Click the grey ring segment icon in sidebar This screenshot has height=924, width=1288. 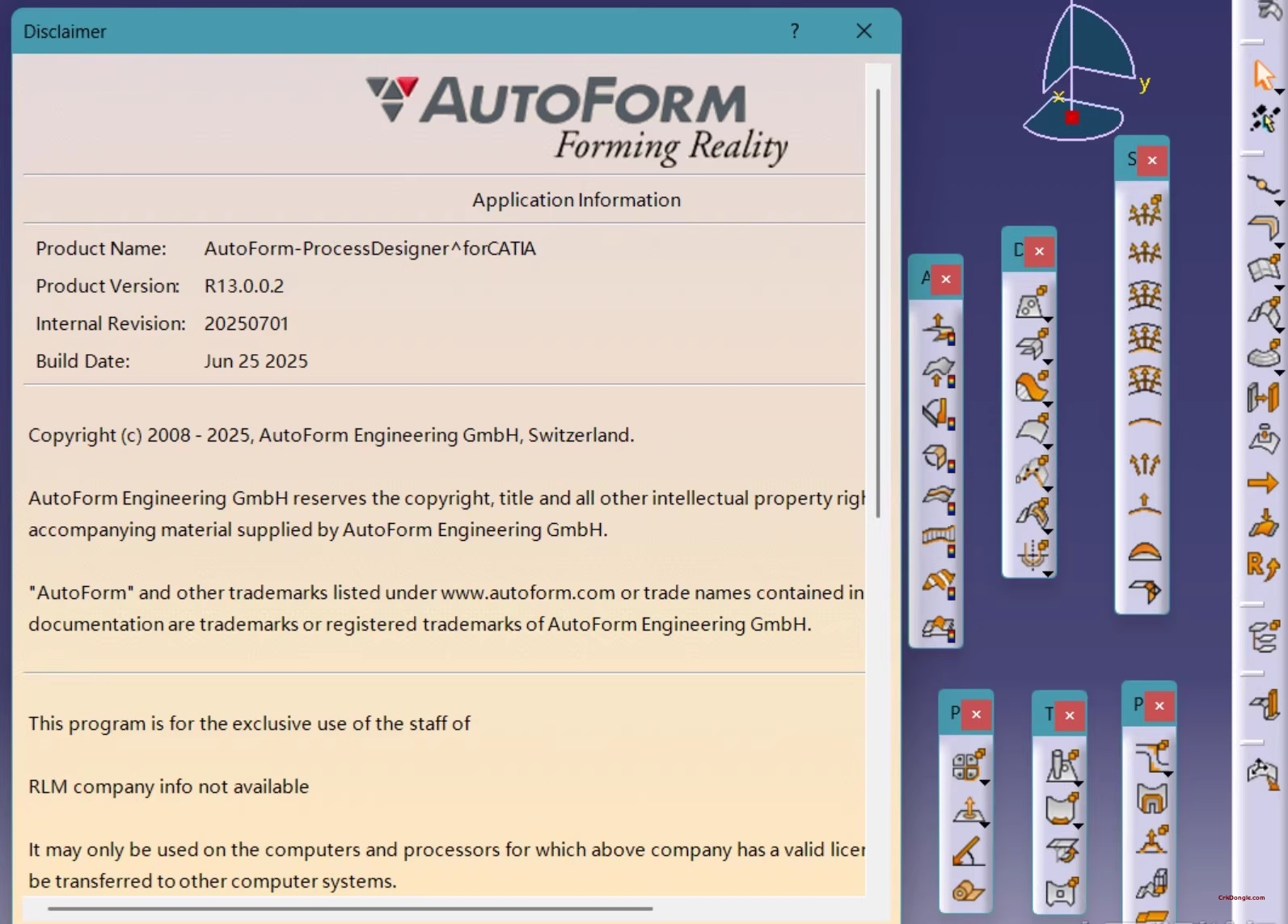tap(1264, 354)
